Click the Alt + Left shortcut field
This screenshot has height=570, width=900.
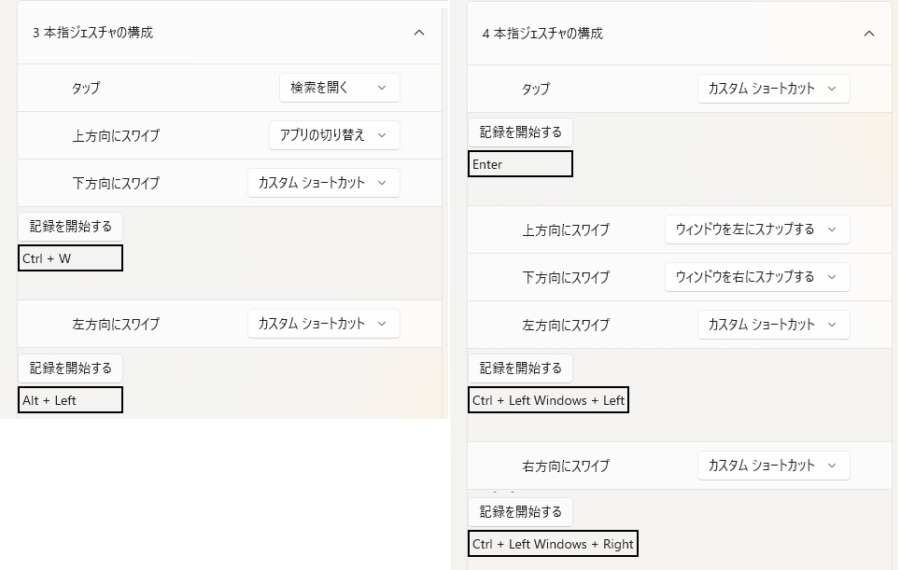(x=70, y=401)
